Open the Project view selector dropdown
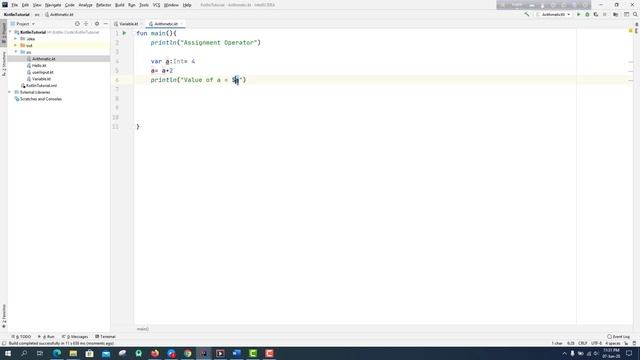This screenshot has height=360, width=640. click(23, 24)
